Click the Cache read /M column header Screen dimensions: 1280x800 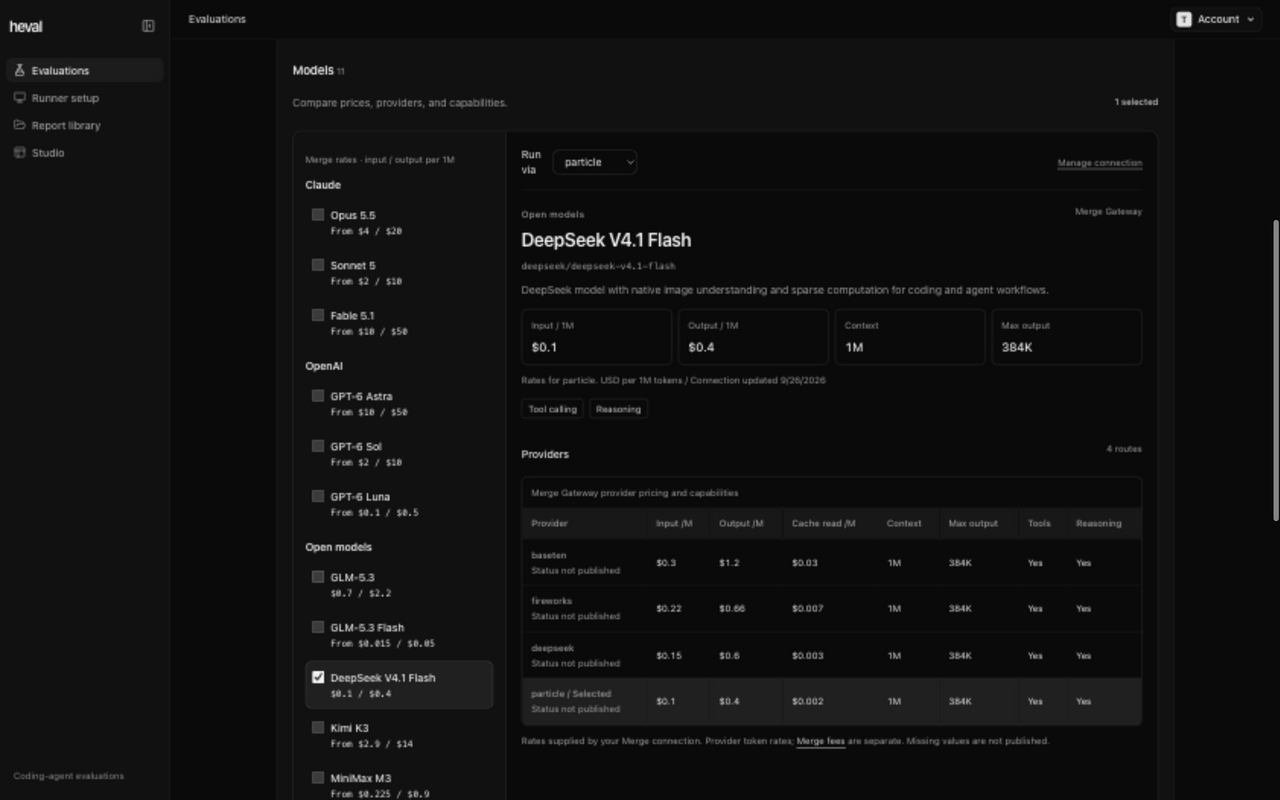(x=823, y=523)
